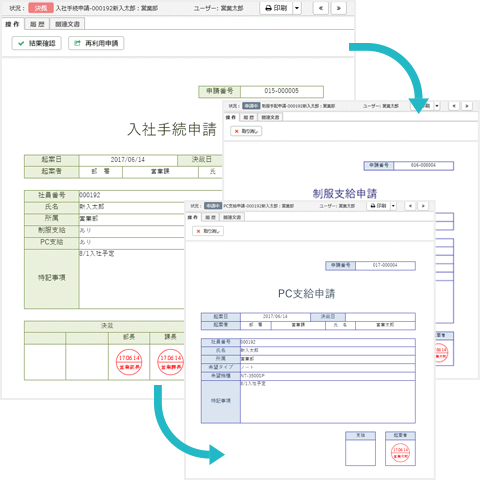Image resolution: width=480 pixels, height=480 pixels.
Task: Go to the next document in the PC支給申請 window
Action: tap(423, 206)
